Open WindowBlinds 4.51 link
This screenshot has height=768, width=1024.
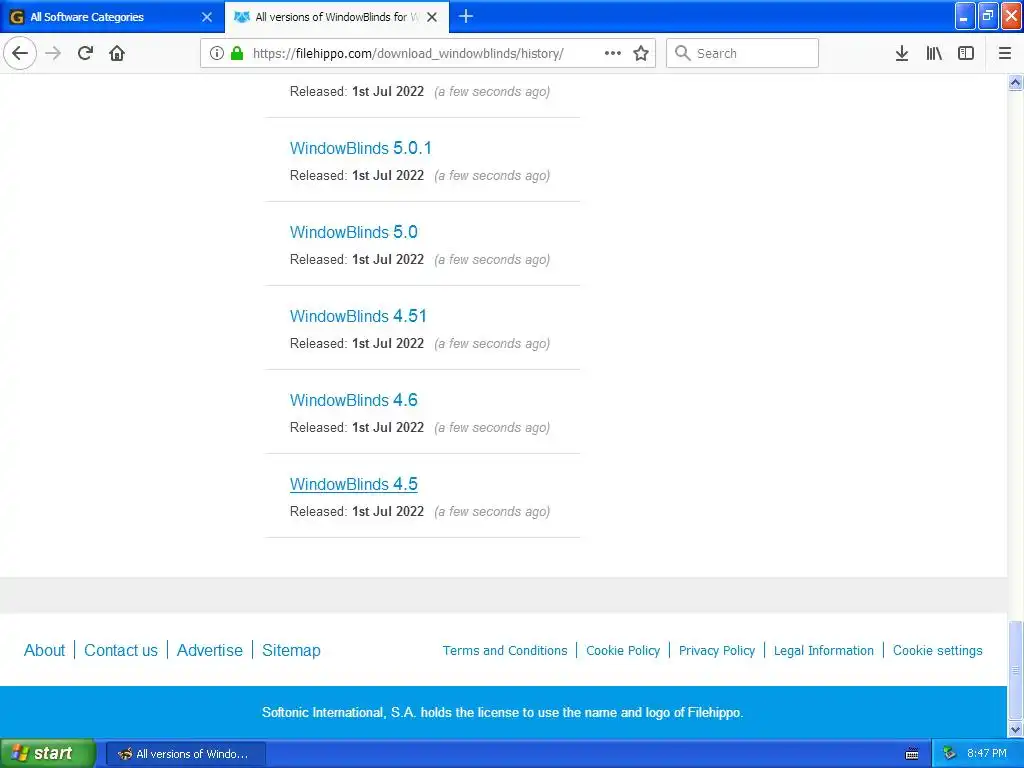pos(358,316)
